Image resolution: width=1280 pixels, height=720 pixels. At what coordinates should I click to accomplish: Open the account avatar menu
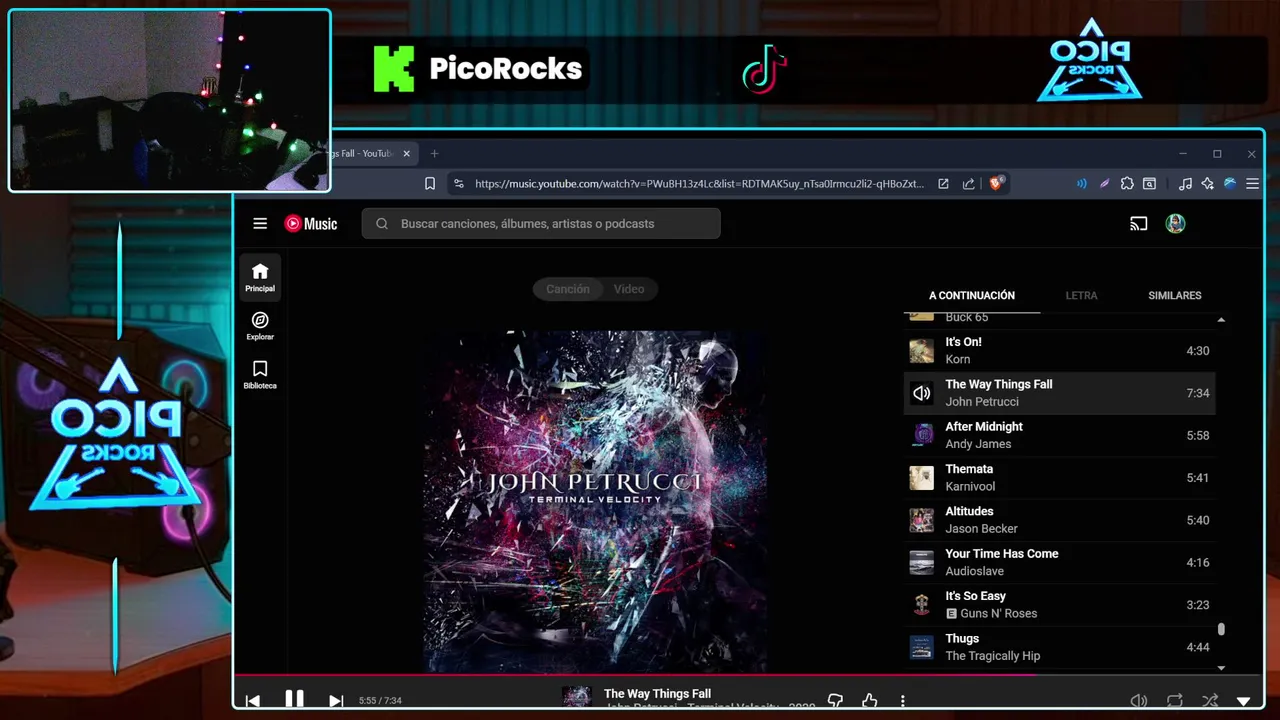coord(1175,224)
